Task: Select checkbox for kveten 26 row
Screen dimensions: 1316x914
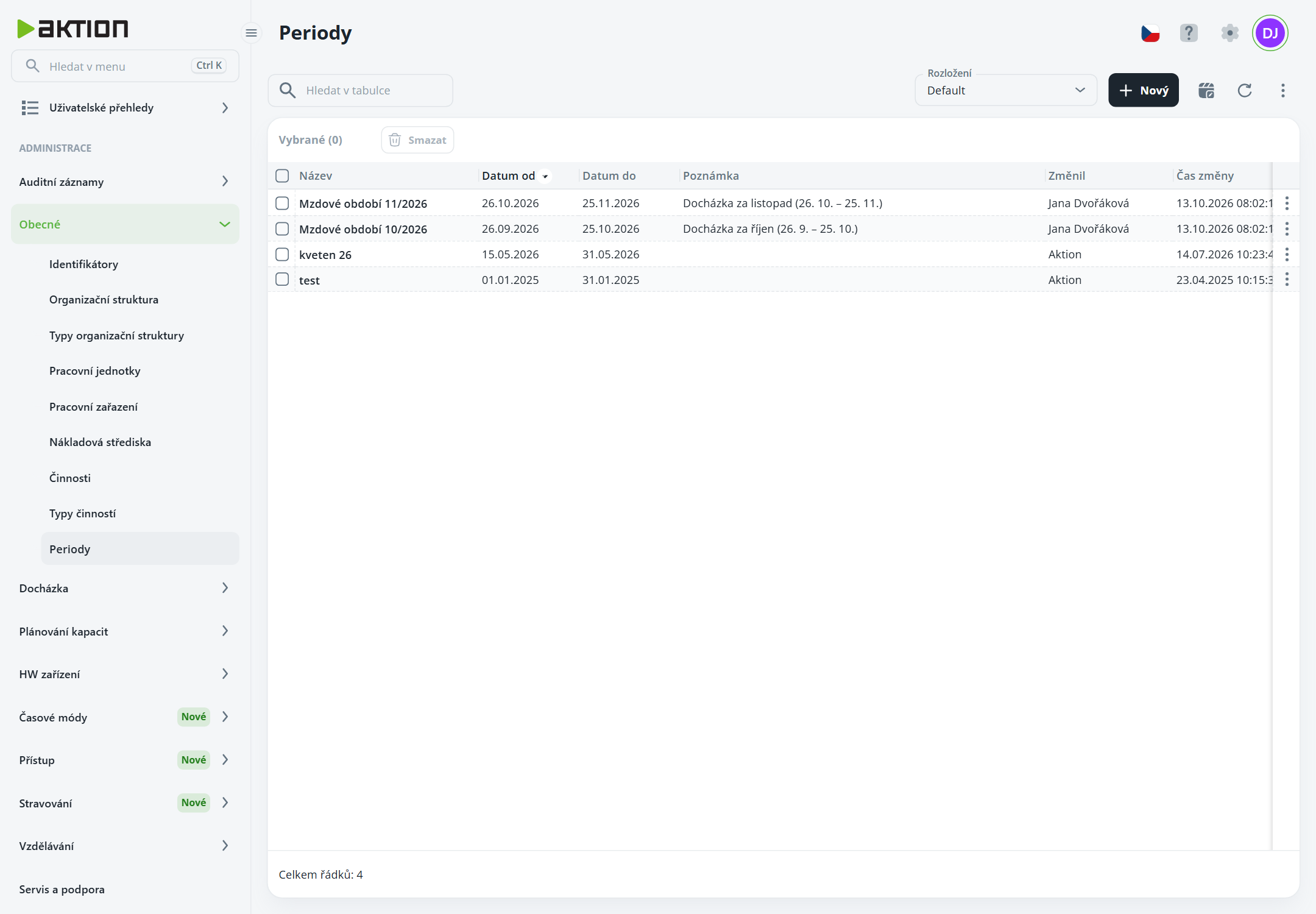Action: click(282, 254)
